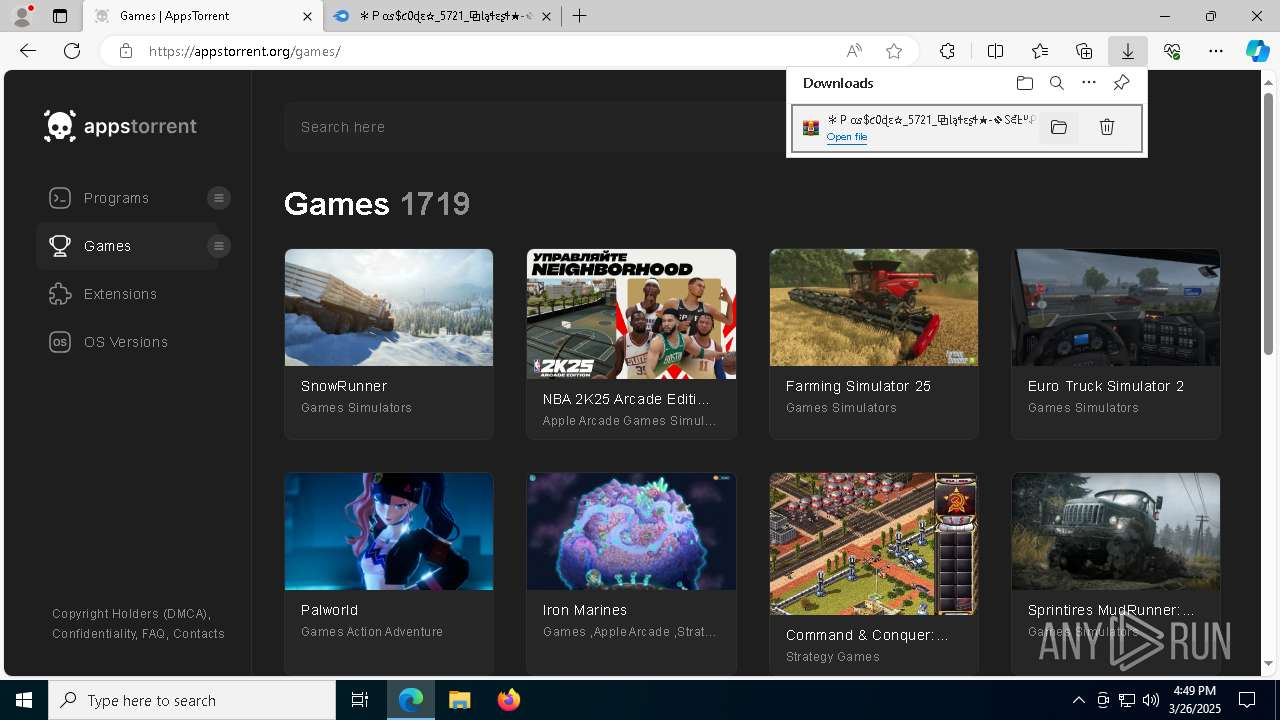Click the address bar URL
Image resolution: width=1280 pixels, height=720 pixels.
[245, 51]
